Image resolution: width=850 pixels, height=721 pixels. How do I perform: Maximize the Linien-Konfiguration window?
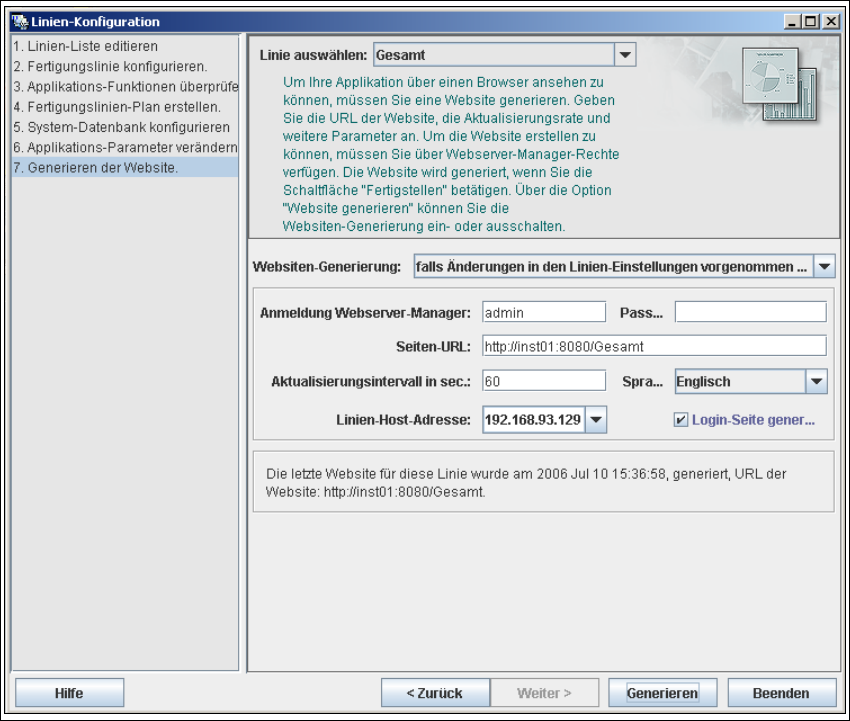point(812,22)
